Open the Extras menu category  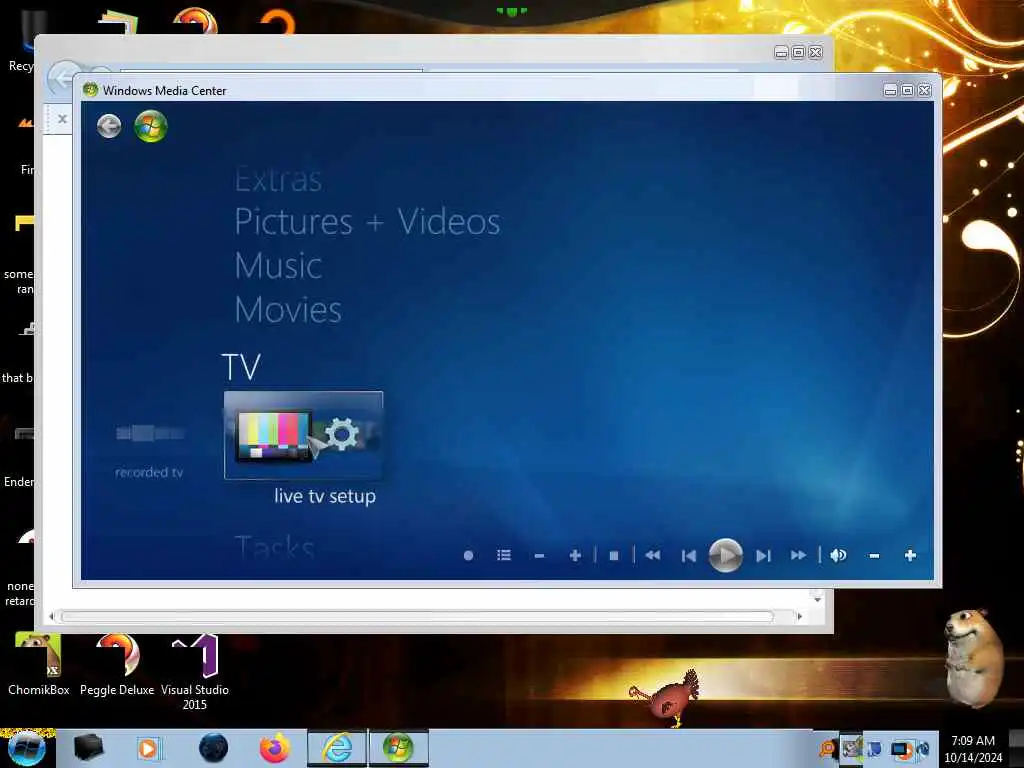pos(278,179)
